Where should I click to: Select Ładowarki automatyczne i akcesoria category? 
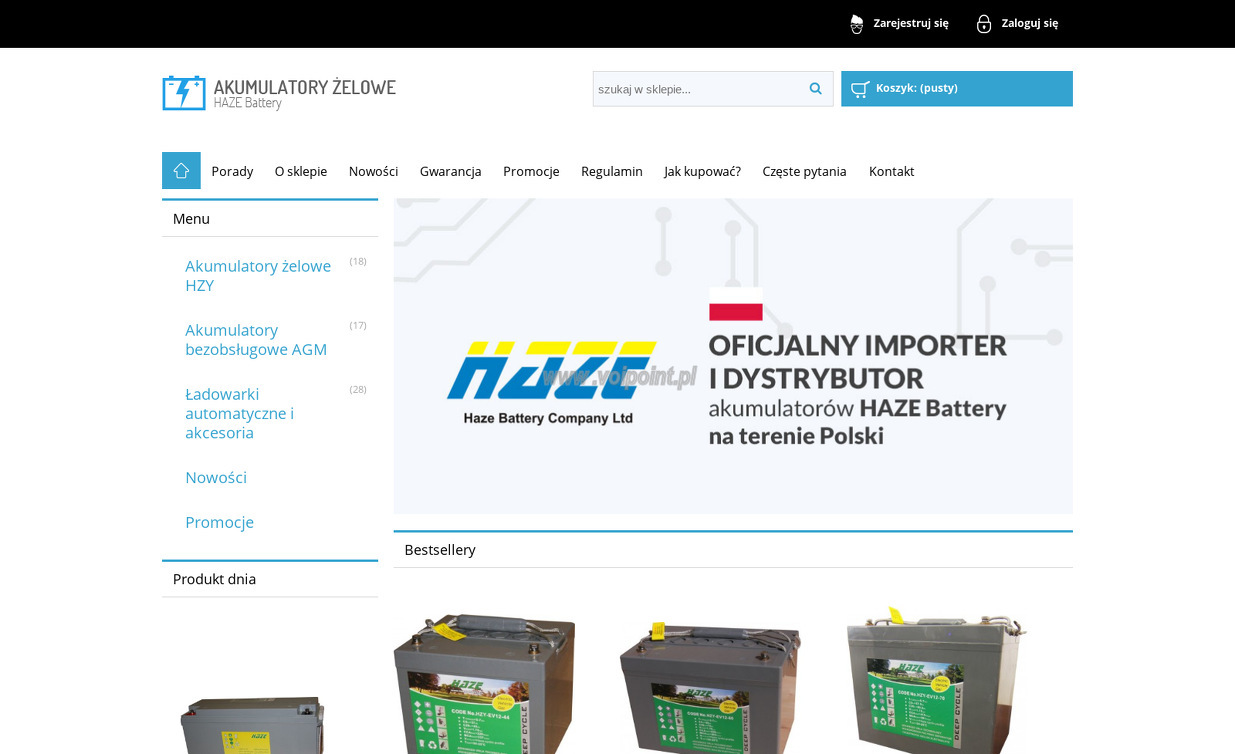coord(240,413)
